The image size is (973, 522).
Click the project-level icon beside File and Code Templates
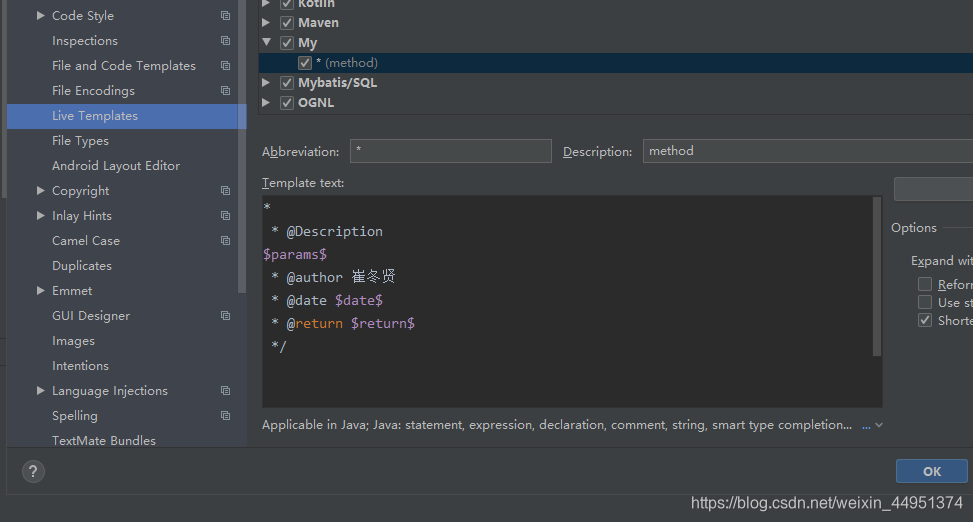coord(225,65)
